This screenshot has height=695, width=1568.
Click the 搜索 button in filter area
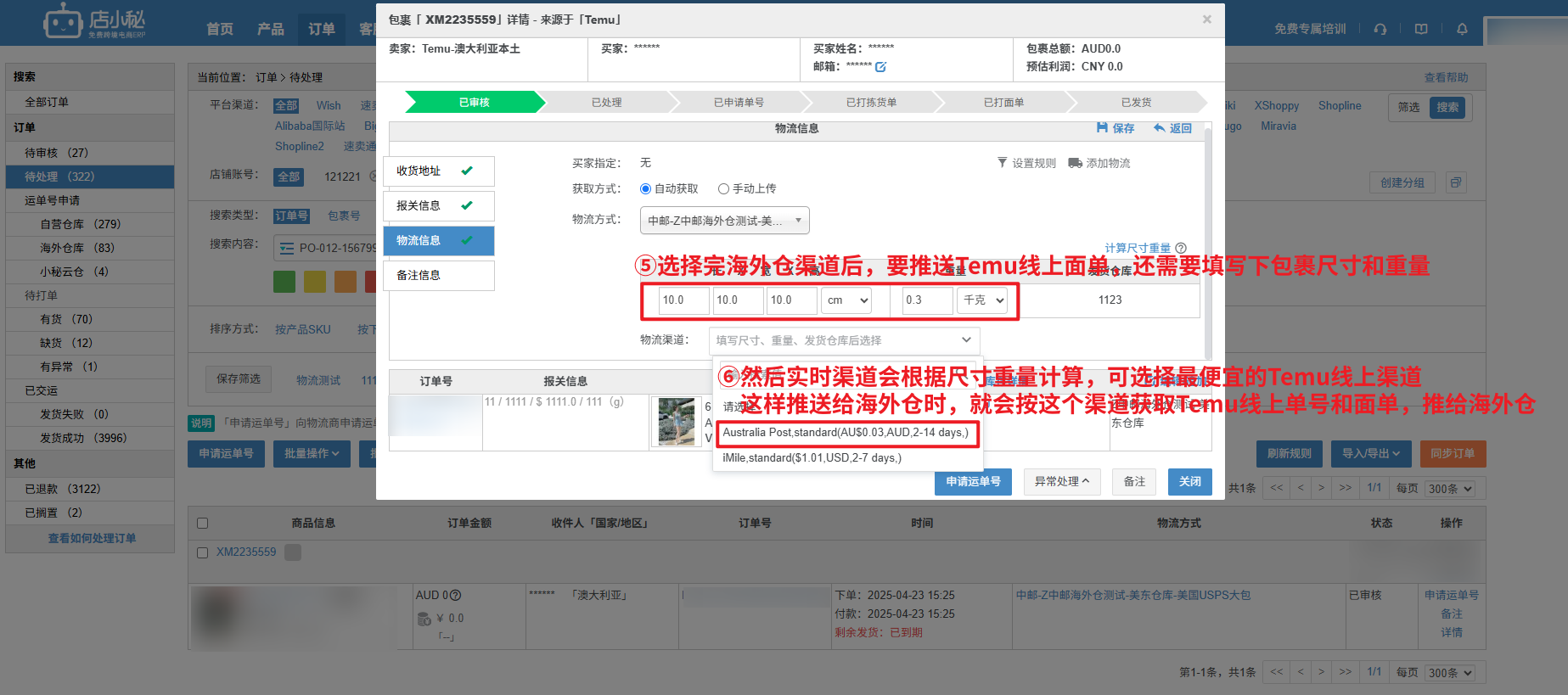click(1447, 108)
